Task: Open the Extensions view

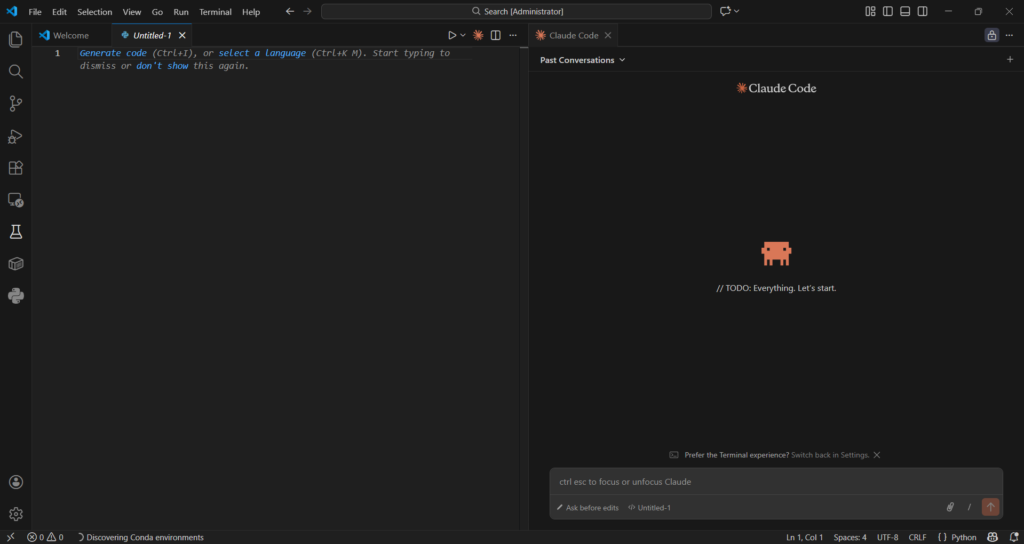Action: pyautogui.click(x=16, y=168)
